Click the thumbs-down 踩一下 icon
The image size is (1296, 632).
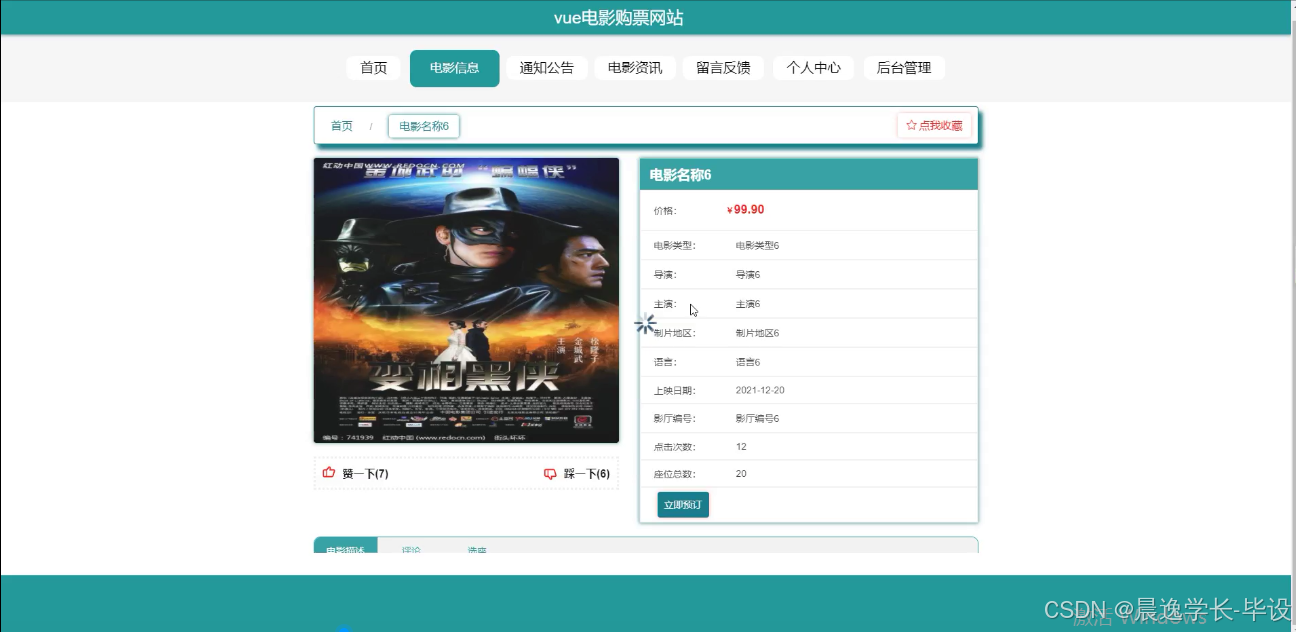(550, 474)
